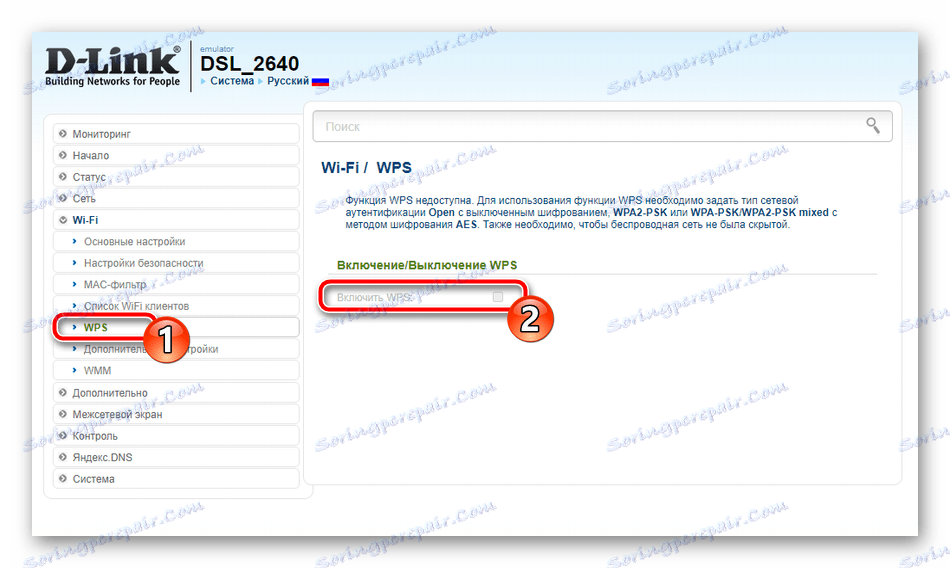Open the Система dropdown in header
Viewport: 950px width, 568px height.
click(231, 81)
